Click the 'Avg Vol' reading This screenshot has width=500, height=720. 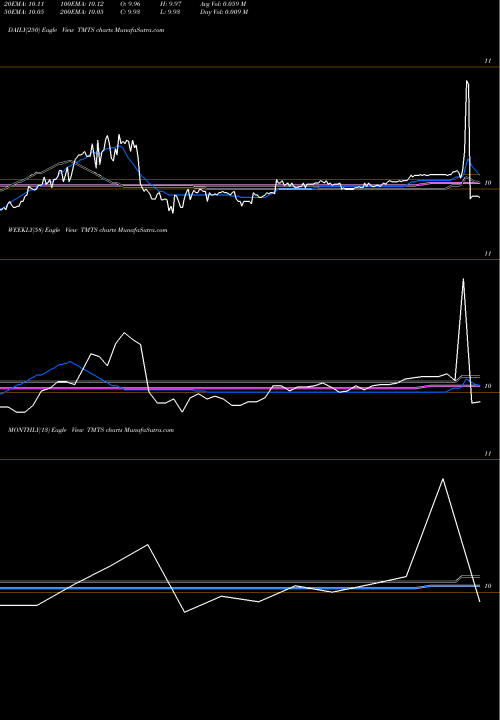pos(223,4)
